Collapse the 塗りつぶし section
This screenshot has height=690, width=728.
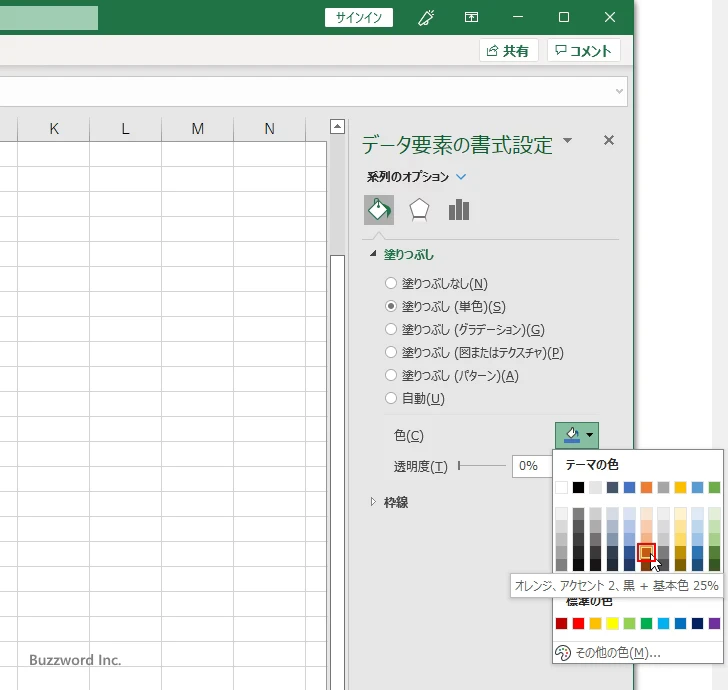point(373,254)
